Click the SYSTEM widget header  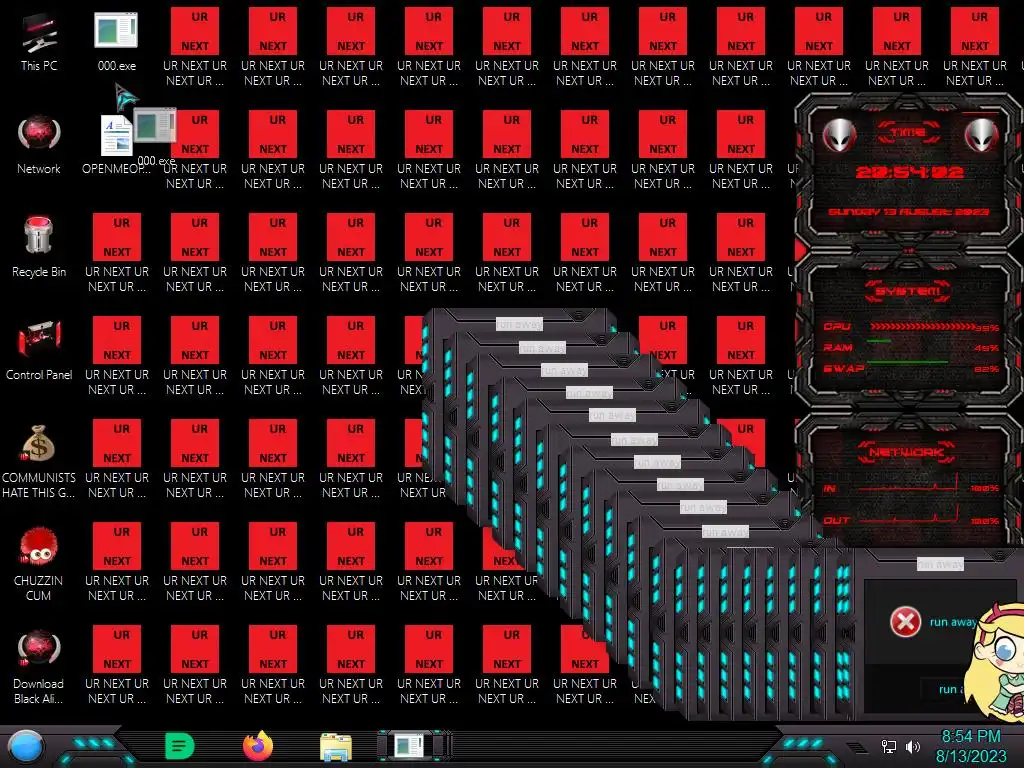tap(908, 291)
